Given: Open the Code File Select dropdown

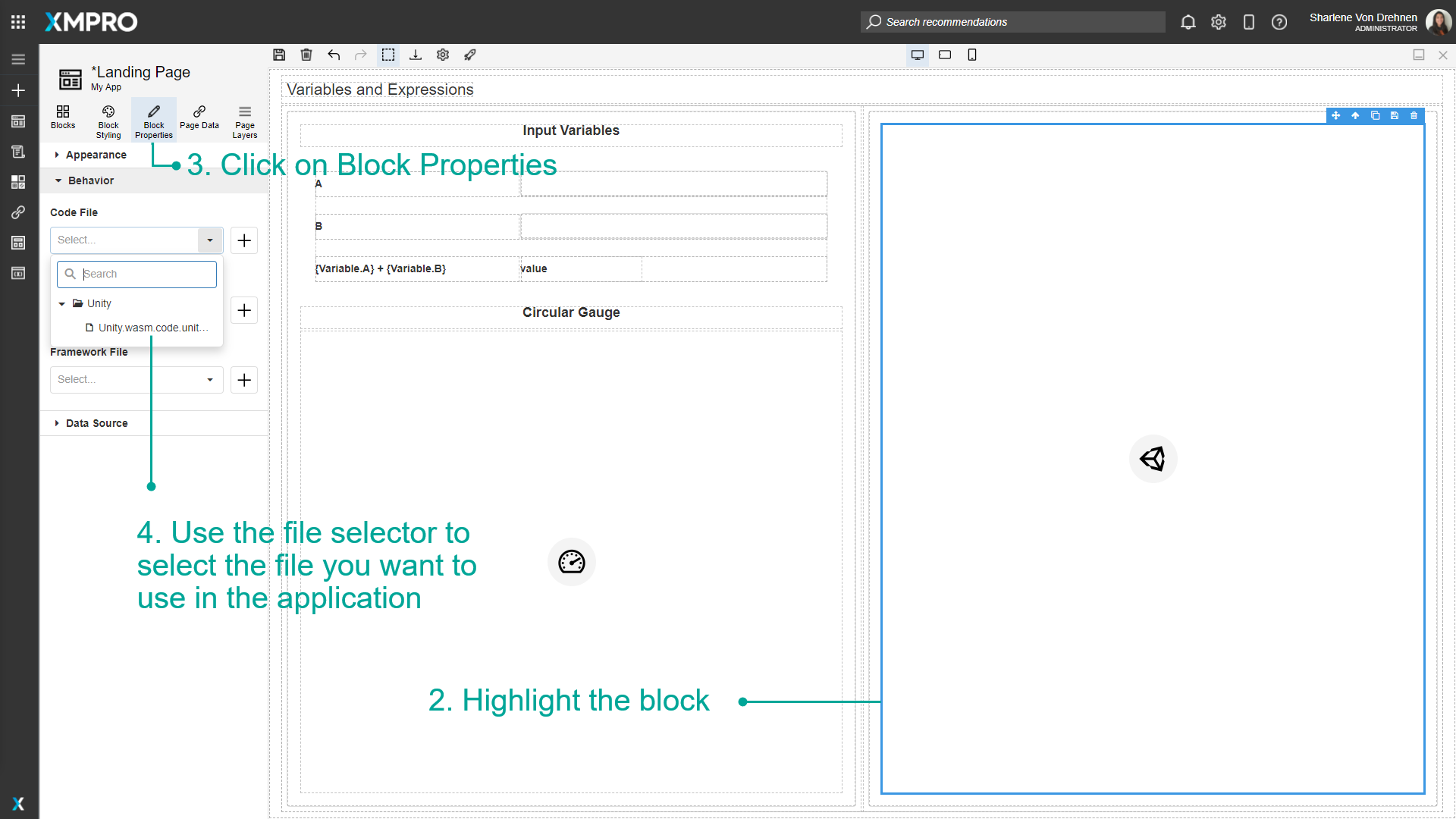Looking at the screenshot, I should point(210,240).
